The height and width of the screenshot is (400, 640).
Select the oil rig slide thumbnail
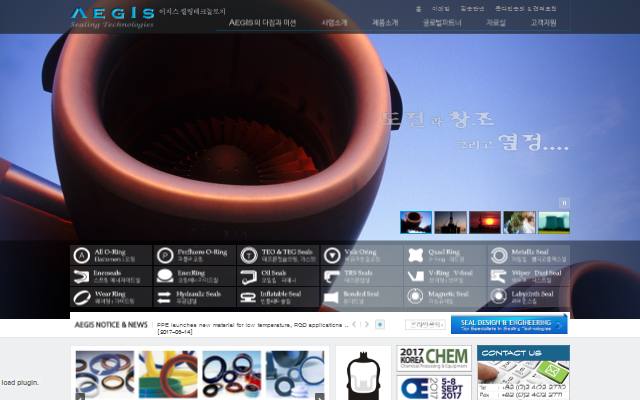click(x=451, y=222)
